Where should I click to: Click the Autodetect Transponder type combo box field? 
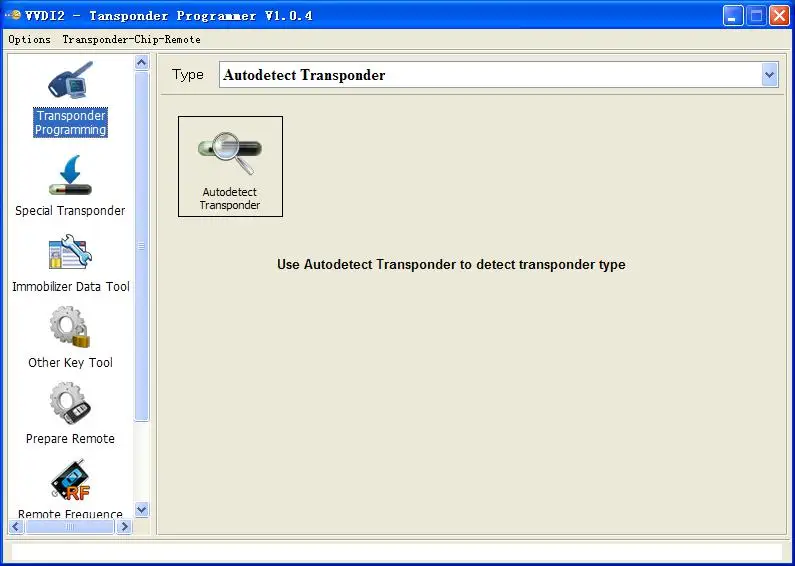pyautogui.click(x=490, y=75)
